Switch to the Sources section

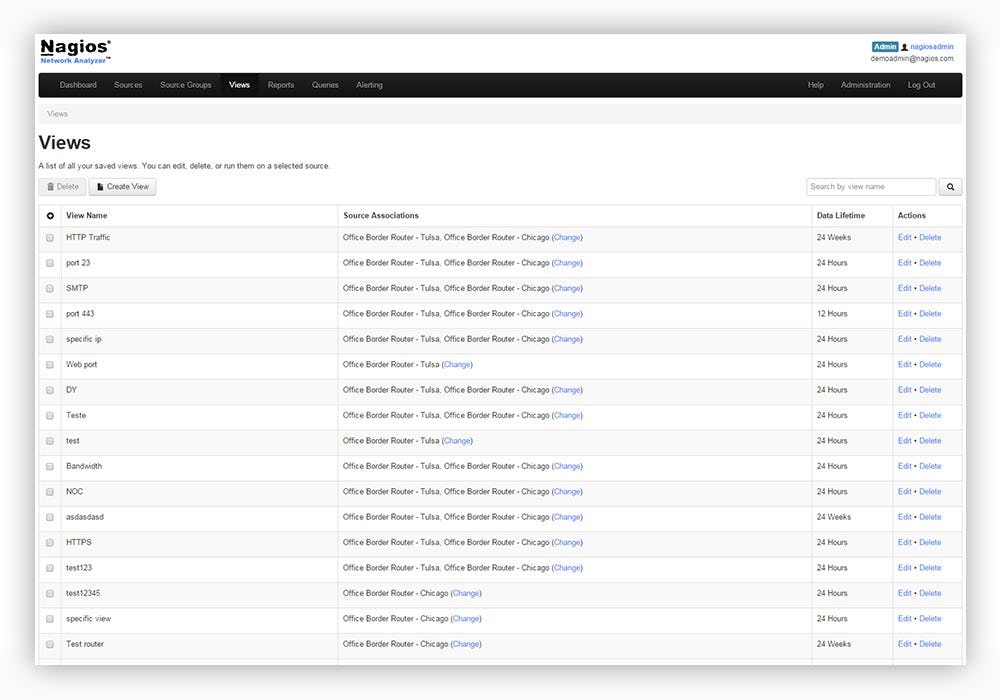pyautogui.click(x=128, y=84)
